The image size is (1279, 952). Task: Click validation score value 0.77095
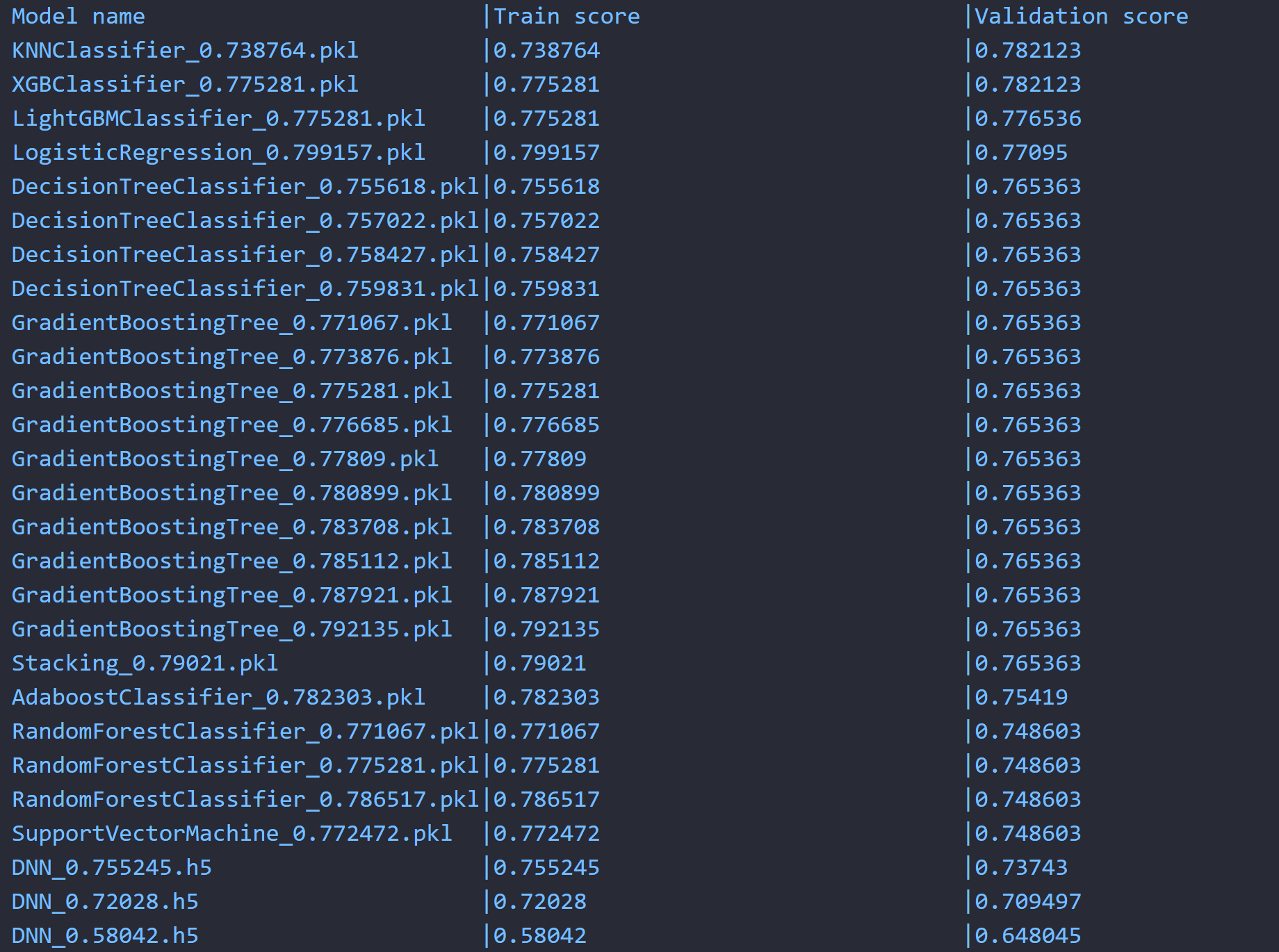click(x=1021, y=153)
